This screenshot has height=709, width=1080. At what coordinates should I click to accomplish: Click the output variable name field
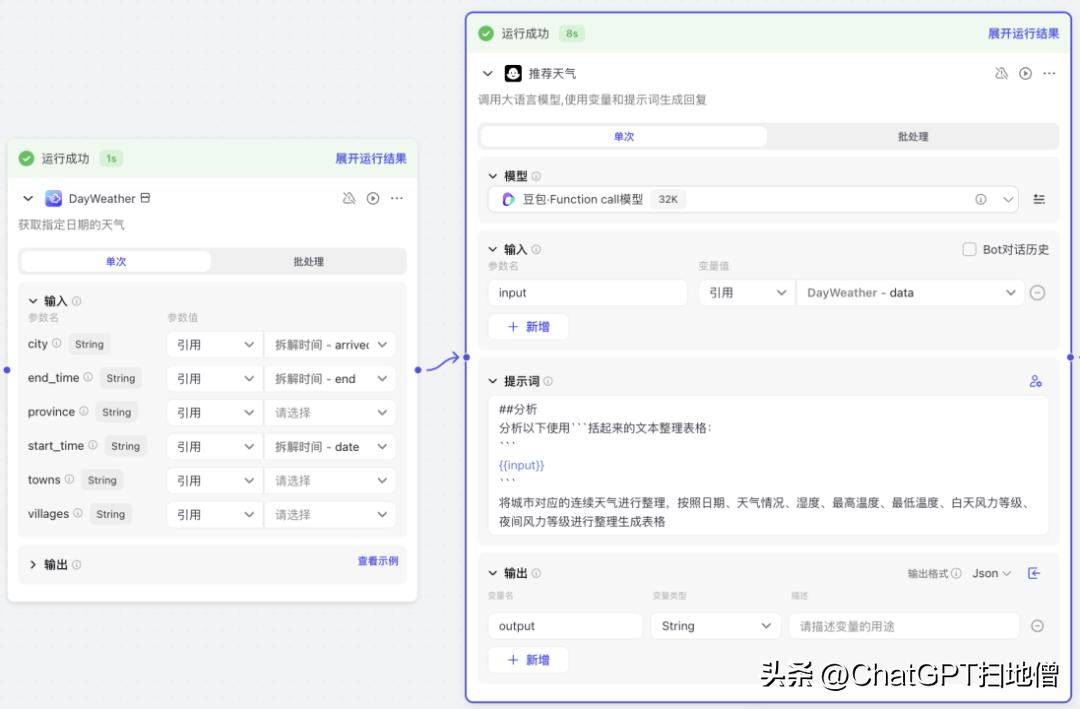coord(565,626)
